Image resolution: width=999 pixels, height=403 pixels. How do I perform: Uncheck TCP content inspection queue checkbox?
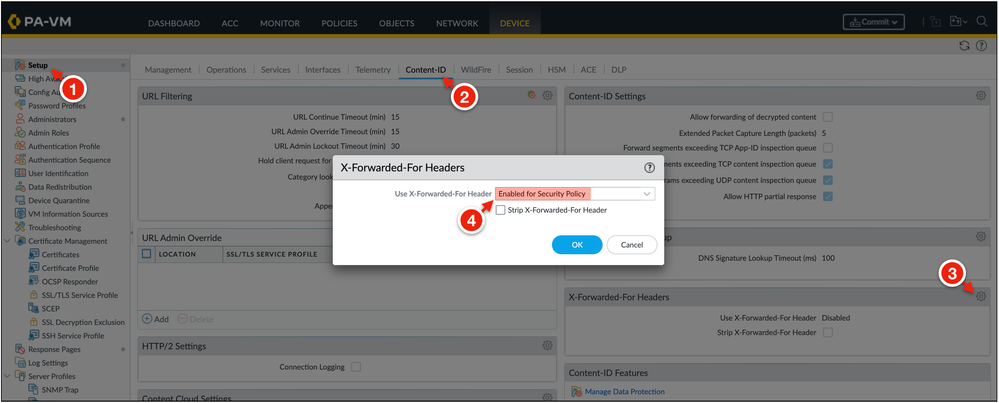tap(828, 164)
